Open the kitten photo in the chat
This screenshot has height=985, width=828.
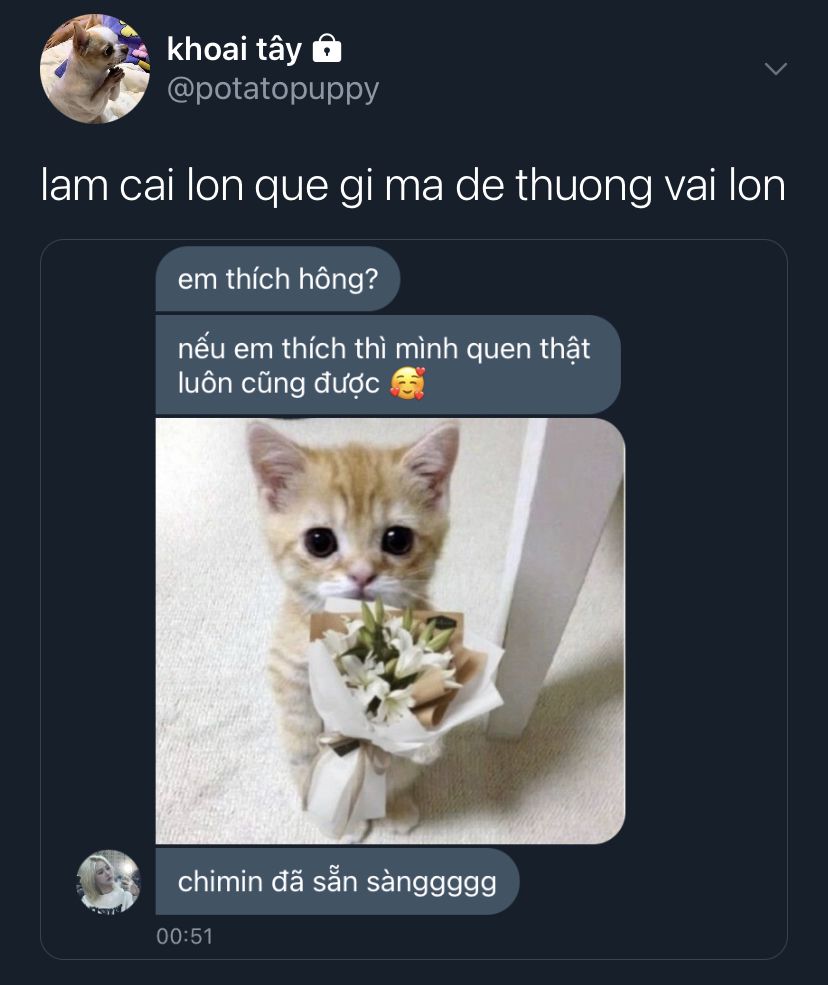[x=390, y=631]
